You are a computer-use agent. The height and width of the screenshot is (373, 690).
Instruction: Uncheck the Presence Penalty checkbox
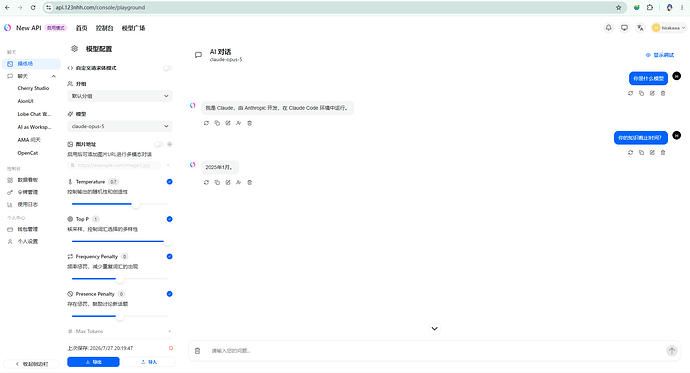tap(169, 294)
